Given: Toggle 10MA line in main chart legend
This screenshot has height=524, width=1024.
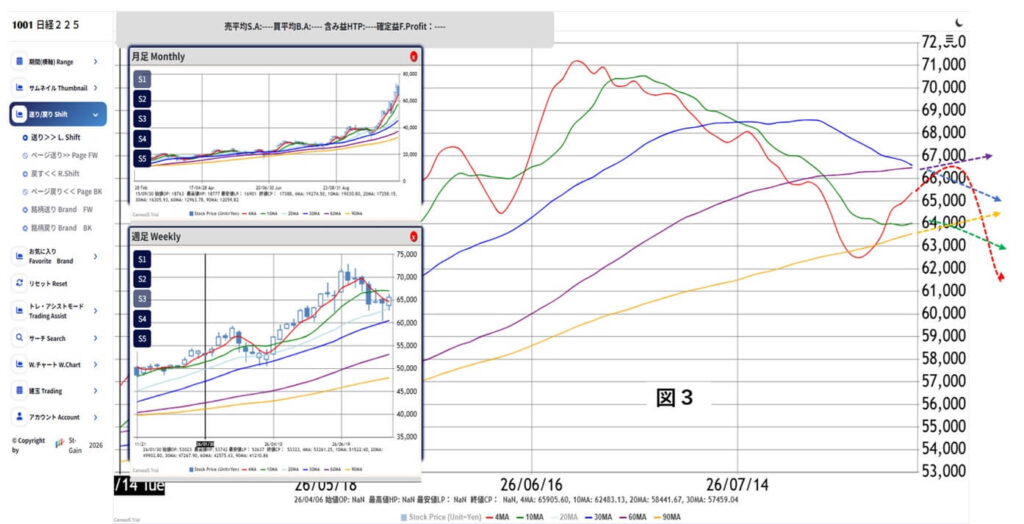Looking at the screenshot, I should pyautogui.click(x=530, y=517).
